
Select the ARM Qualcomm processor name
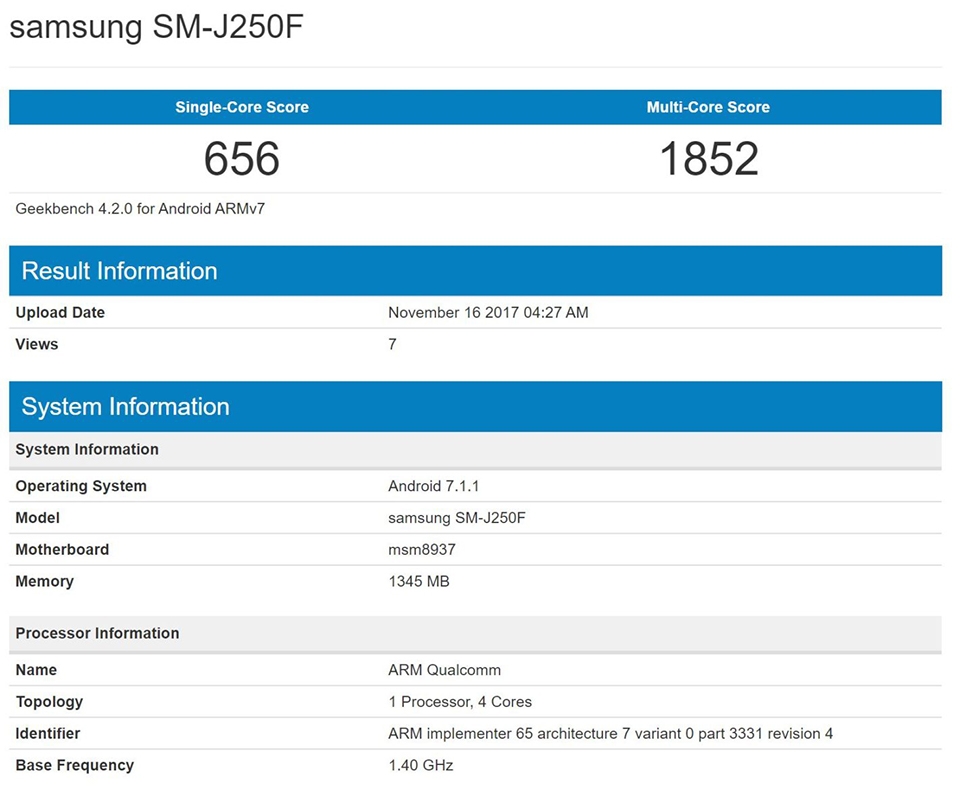click(x=445, y=670)
